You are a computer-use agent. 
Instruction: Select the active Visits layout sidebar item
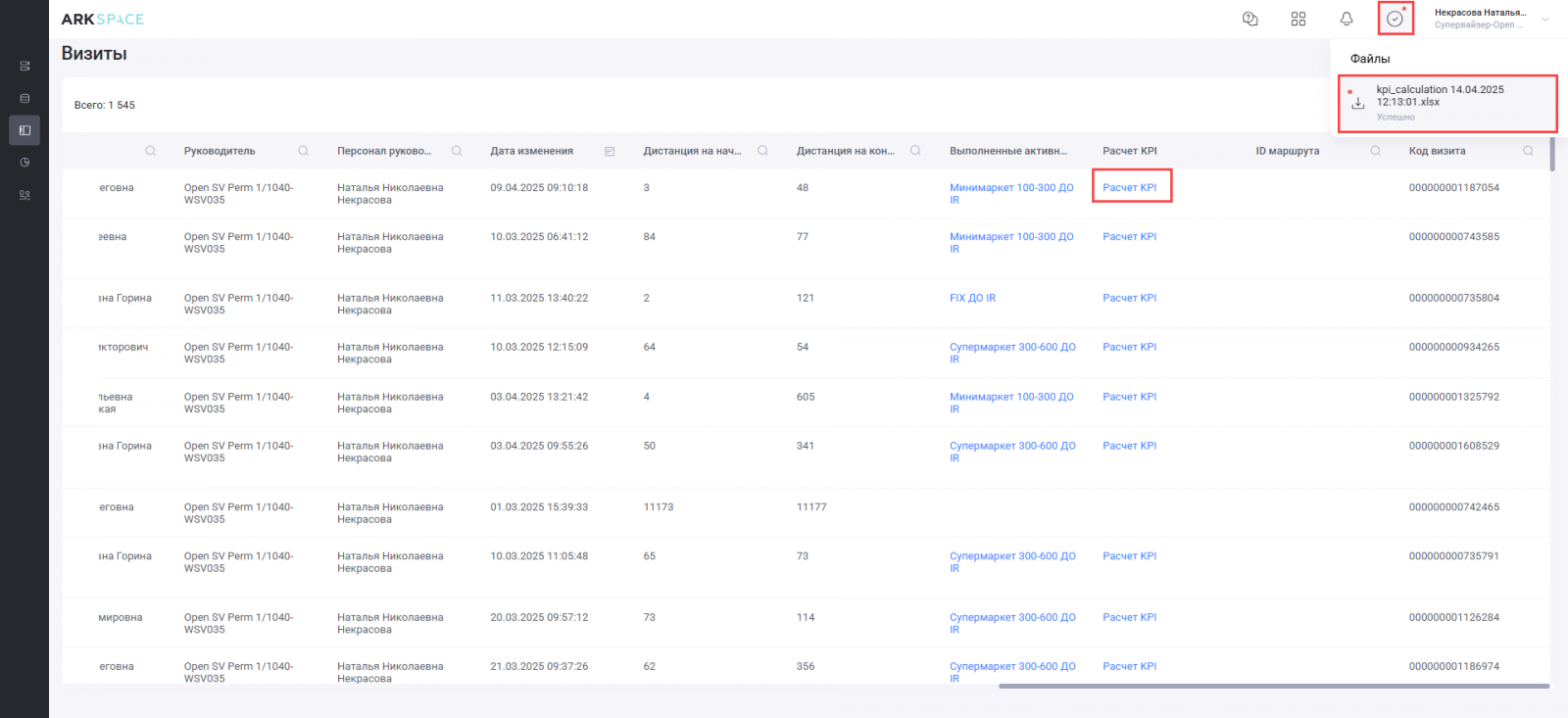point(24,130)
